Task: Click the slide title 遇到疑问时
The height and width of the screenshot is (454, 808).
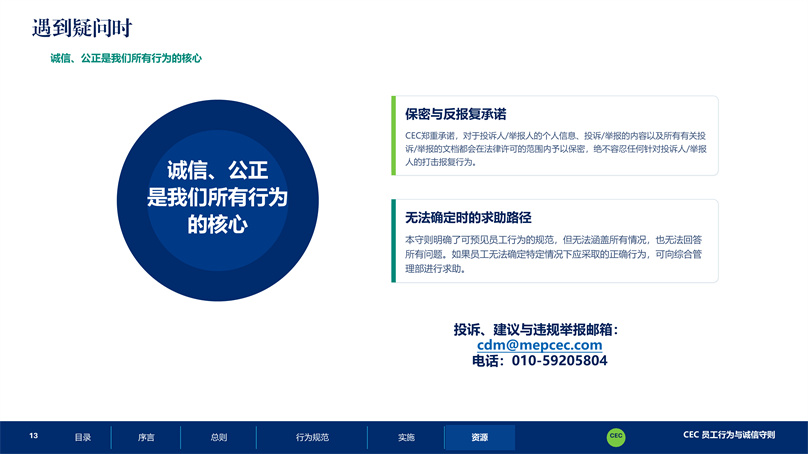Action: 82,28
